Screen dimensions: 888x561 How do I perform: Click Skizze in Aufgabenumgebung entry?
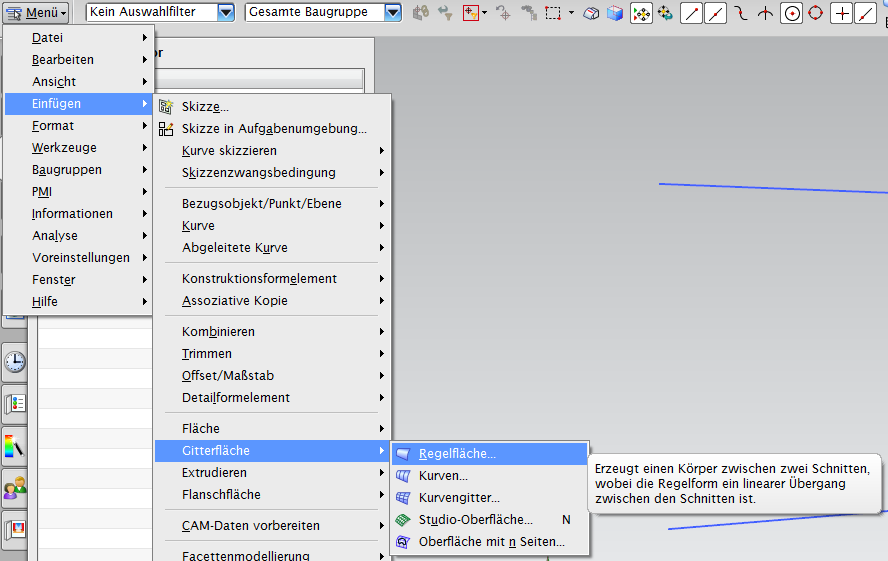click(274, 129)
